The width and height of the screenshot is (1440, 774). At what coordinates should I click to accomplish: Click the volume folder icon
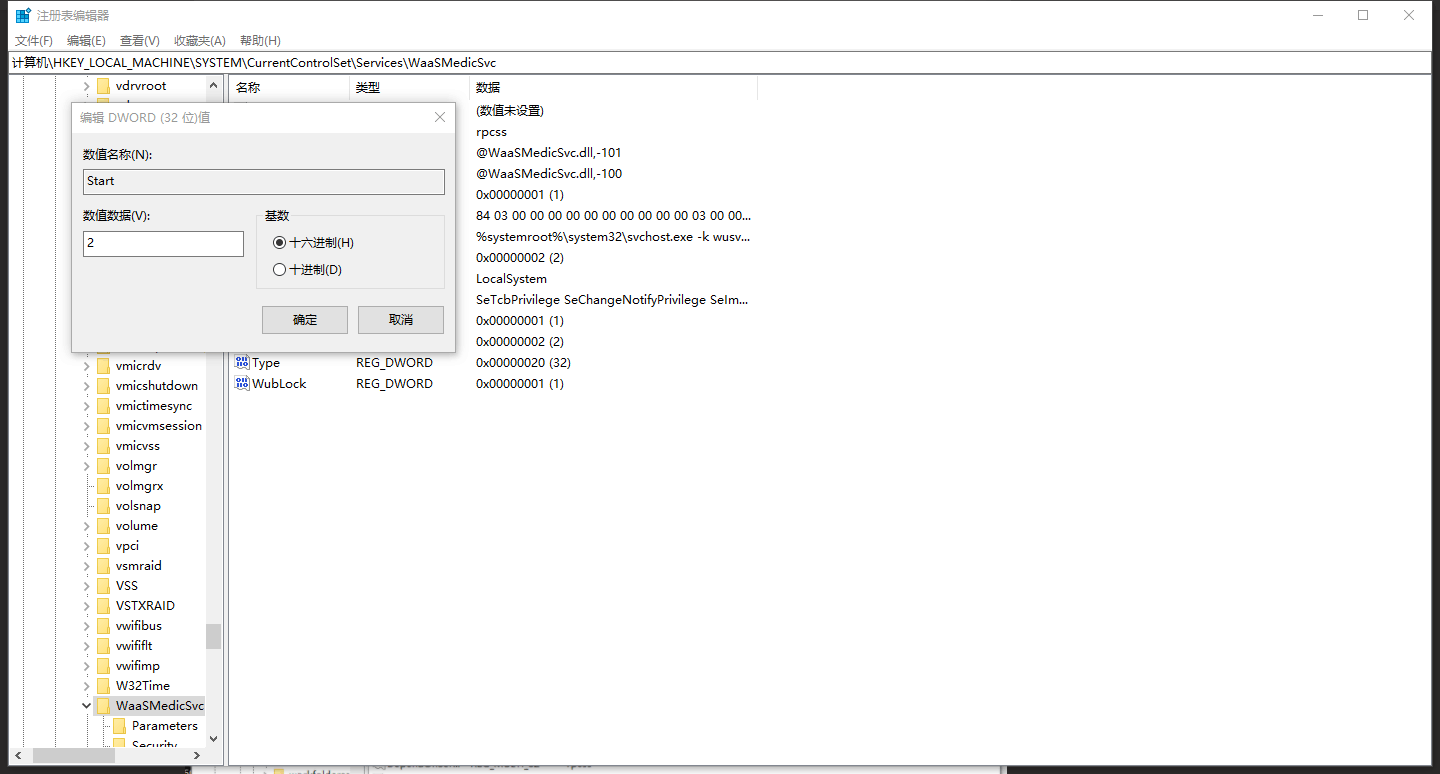[103, 526]
